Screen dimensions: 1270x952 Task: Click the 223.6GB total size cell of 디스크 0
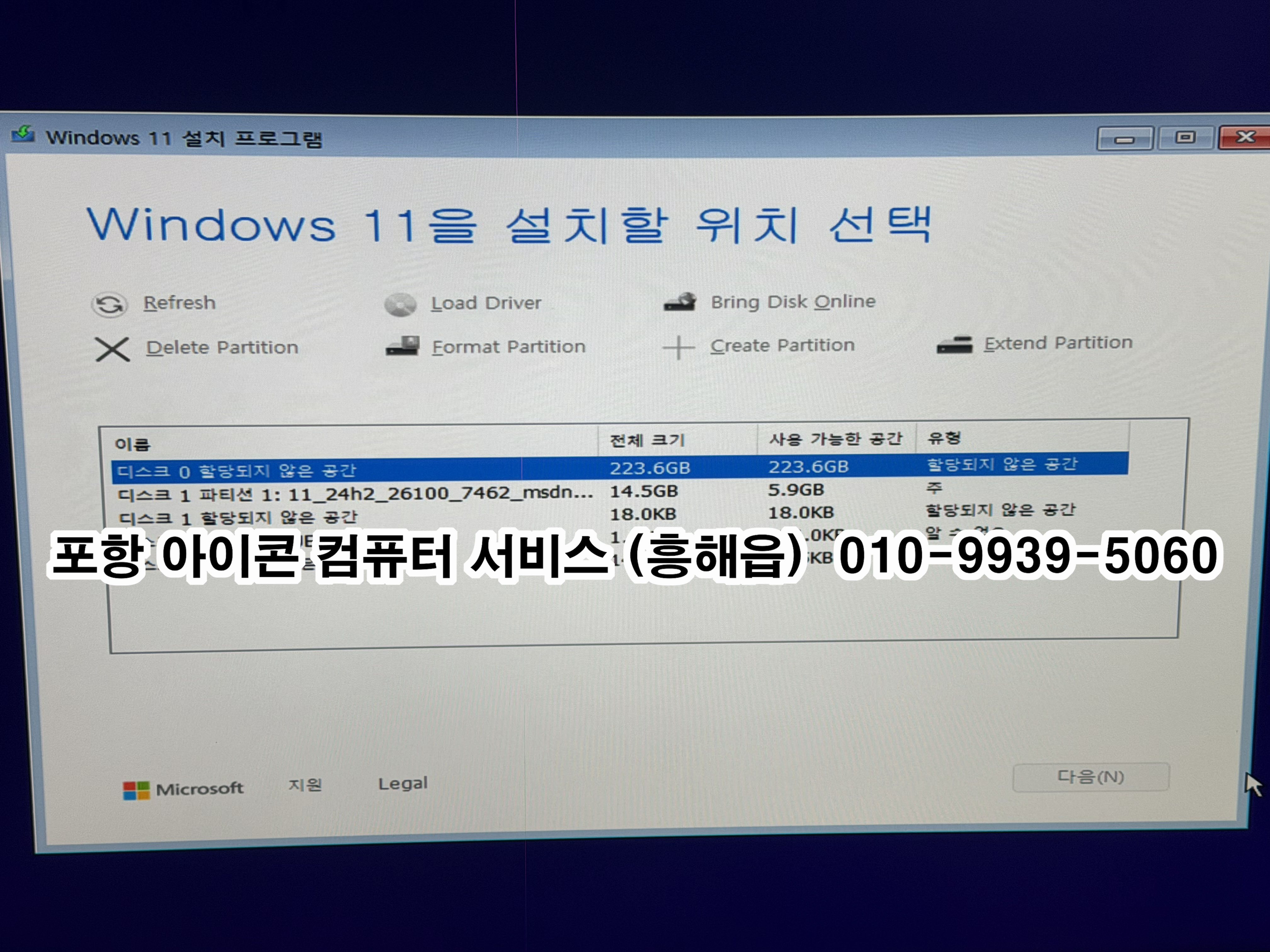(x=650, y=468)
